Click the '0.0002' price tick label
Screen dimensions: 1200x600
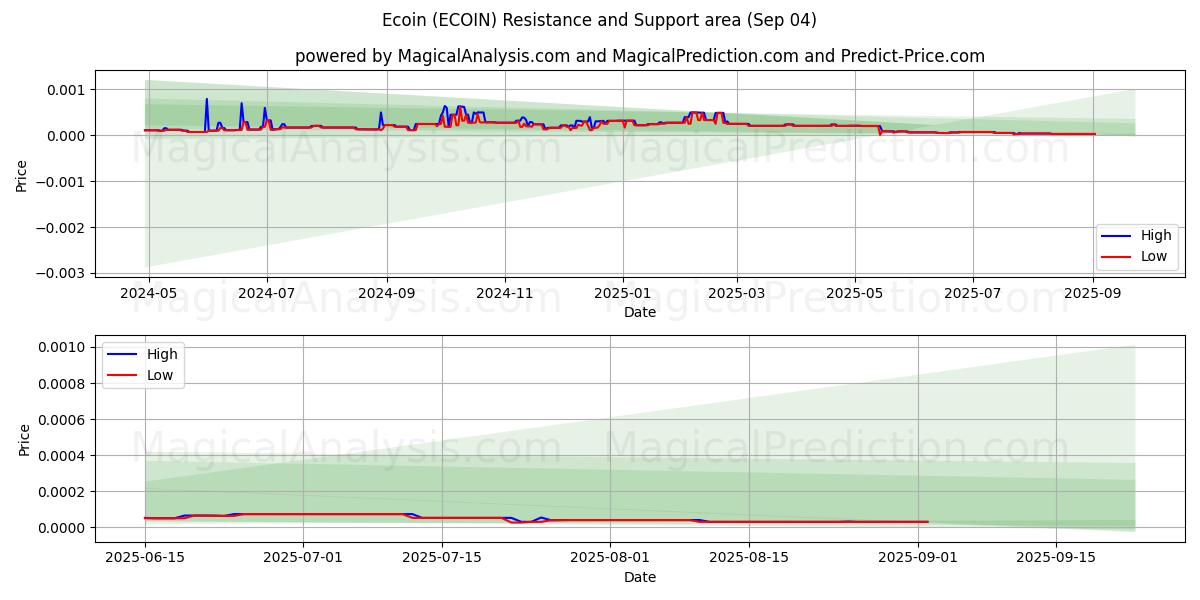[63, 491]
